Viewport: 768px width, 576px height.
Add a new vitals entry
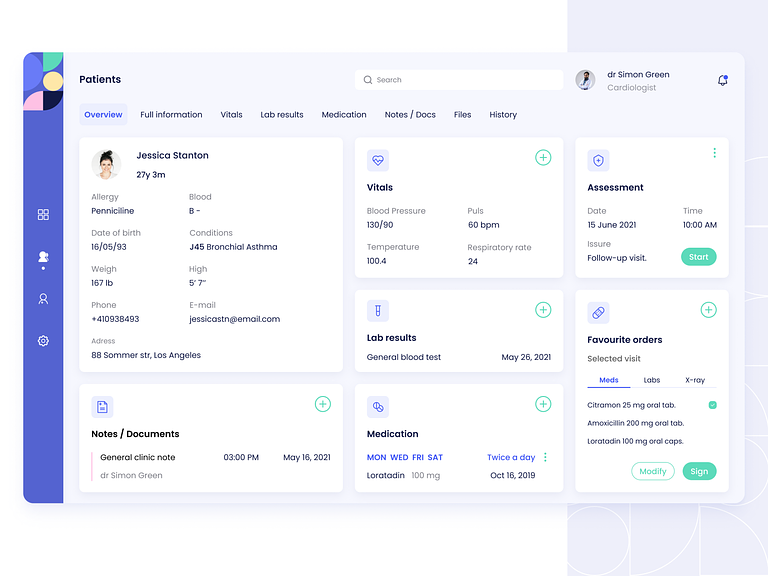click(543, 158)
